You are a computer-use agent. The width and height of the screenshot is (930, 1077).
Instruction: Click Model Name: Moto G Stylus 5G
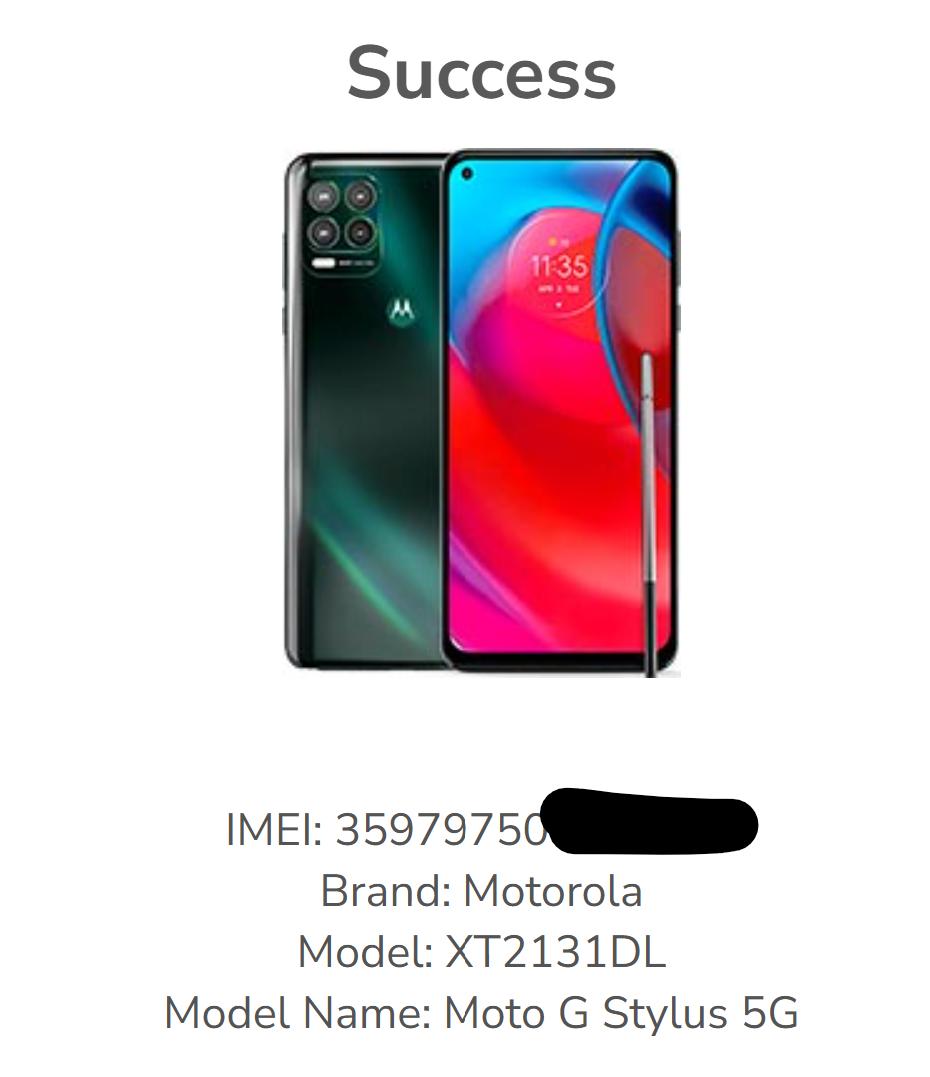481,1013
